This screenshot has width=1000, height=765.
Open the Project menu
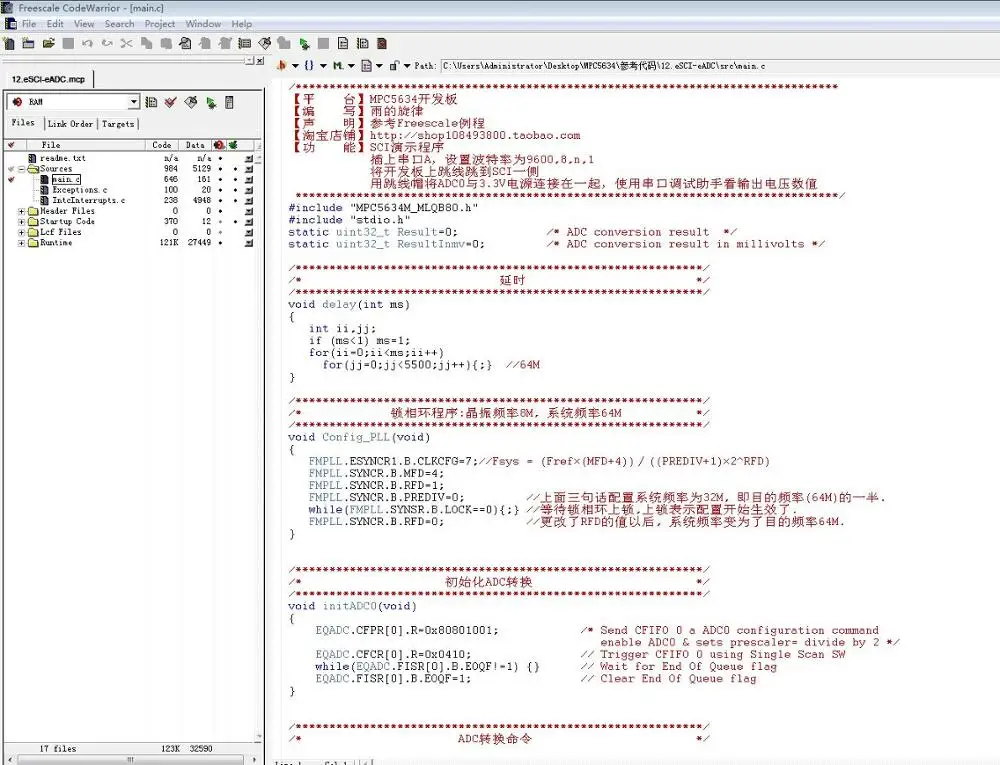click(160, 24)
